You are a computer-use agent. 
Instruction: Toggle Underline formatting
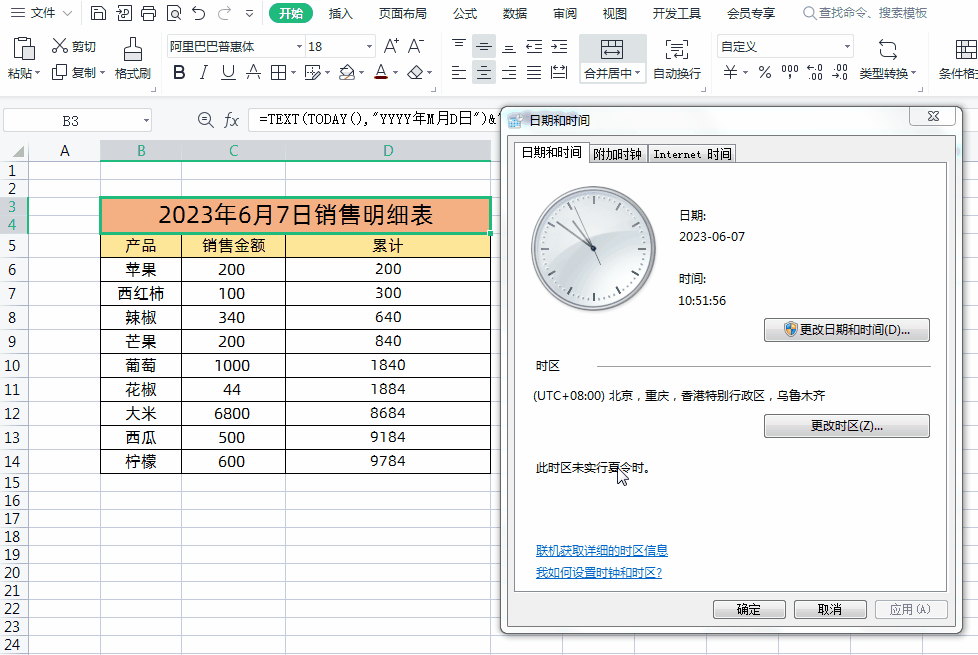pyautogui.click(x=228, y=73)
